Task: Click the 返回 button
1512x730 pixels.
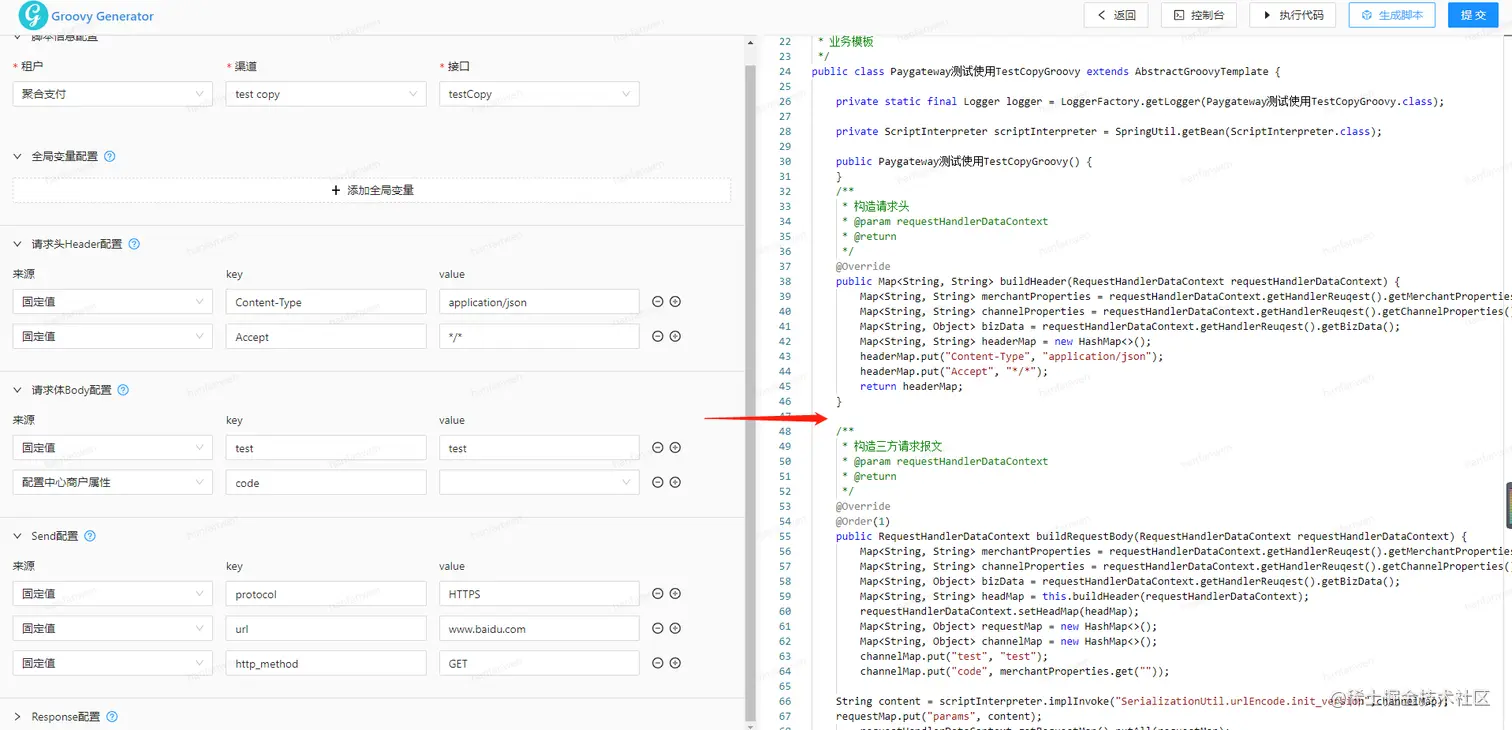Action: click(1118, 15)
